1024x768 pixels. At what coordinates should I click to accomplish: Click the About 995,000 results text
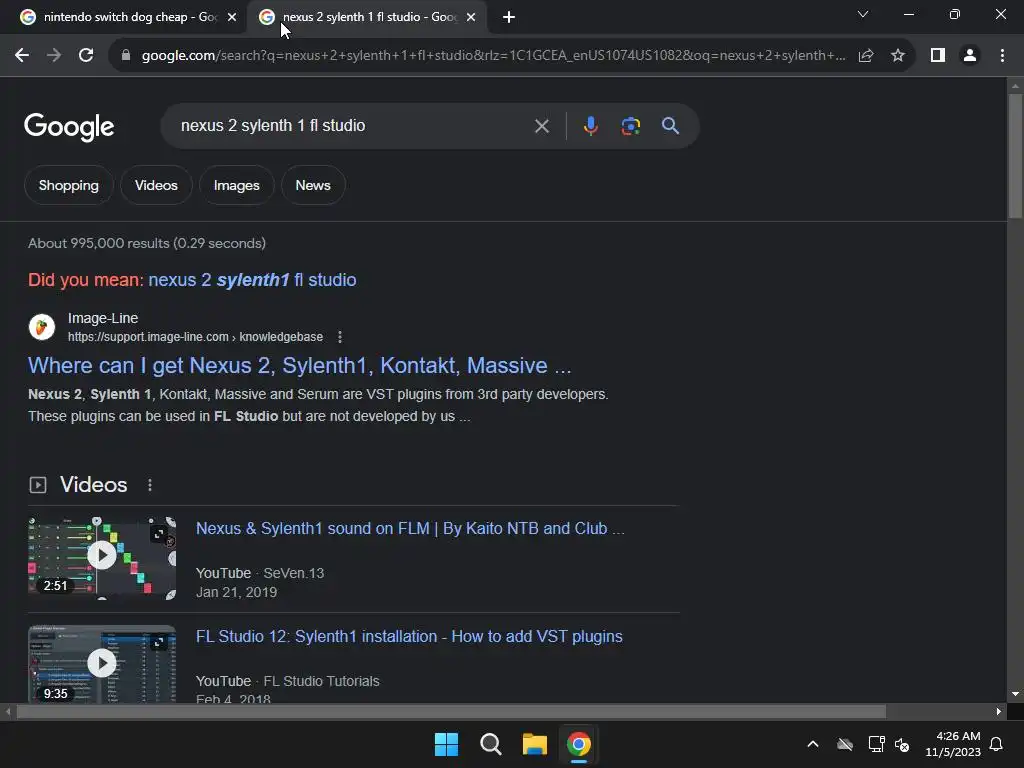147,244
